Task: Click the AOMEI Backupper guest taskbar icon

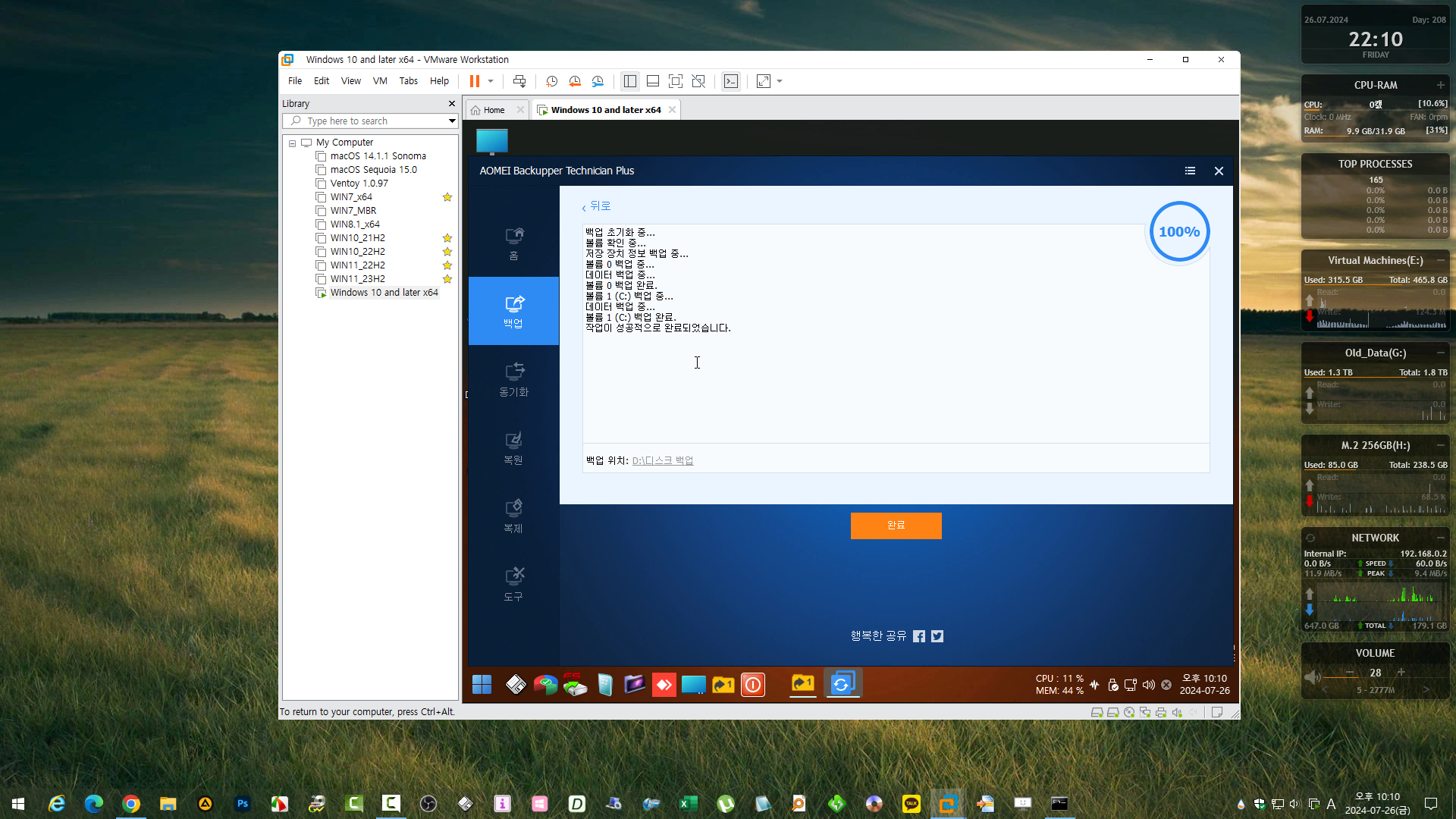Action: click(x=842, y=684)
